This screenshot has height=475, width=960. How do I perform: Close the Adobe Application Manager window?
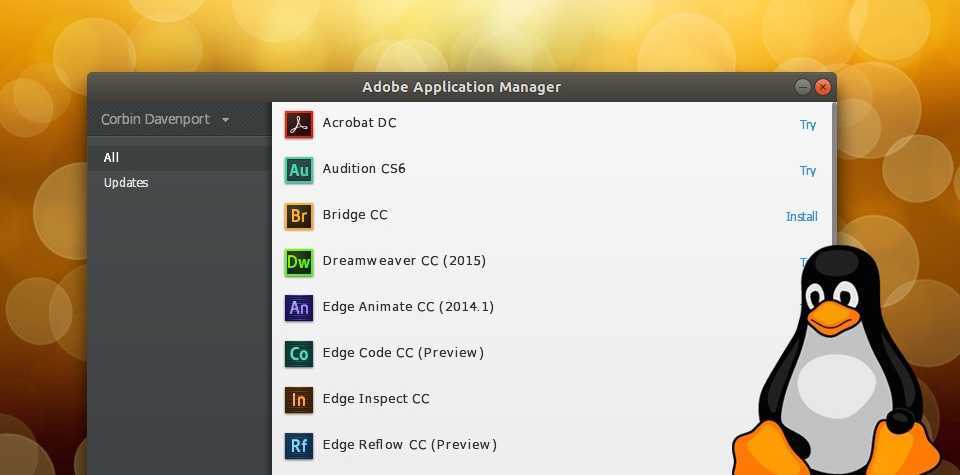pos(823,87)
